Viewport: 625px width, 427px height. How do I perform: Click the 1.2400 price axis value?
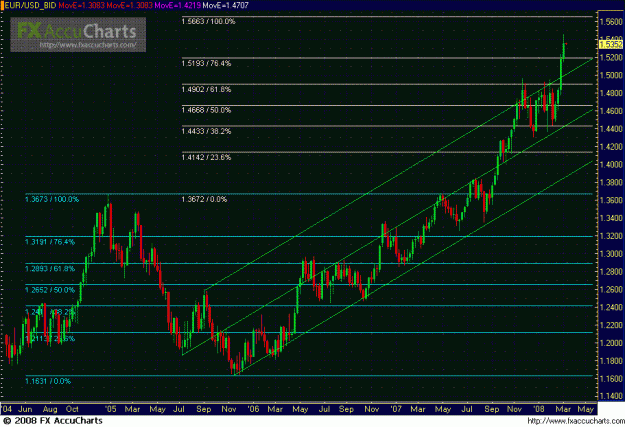point(611,307)
